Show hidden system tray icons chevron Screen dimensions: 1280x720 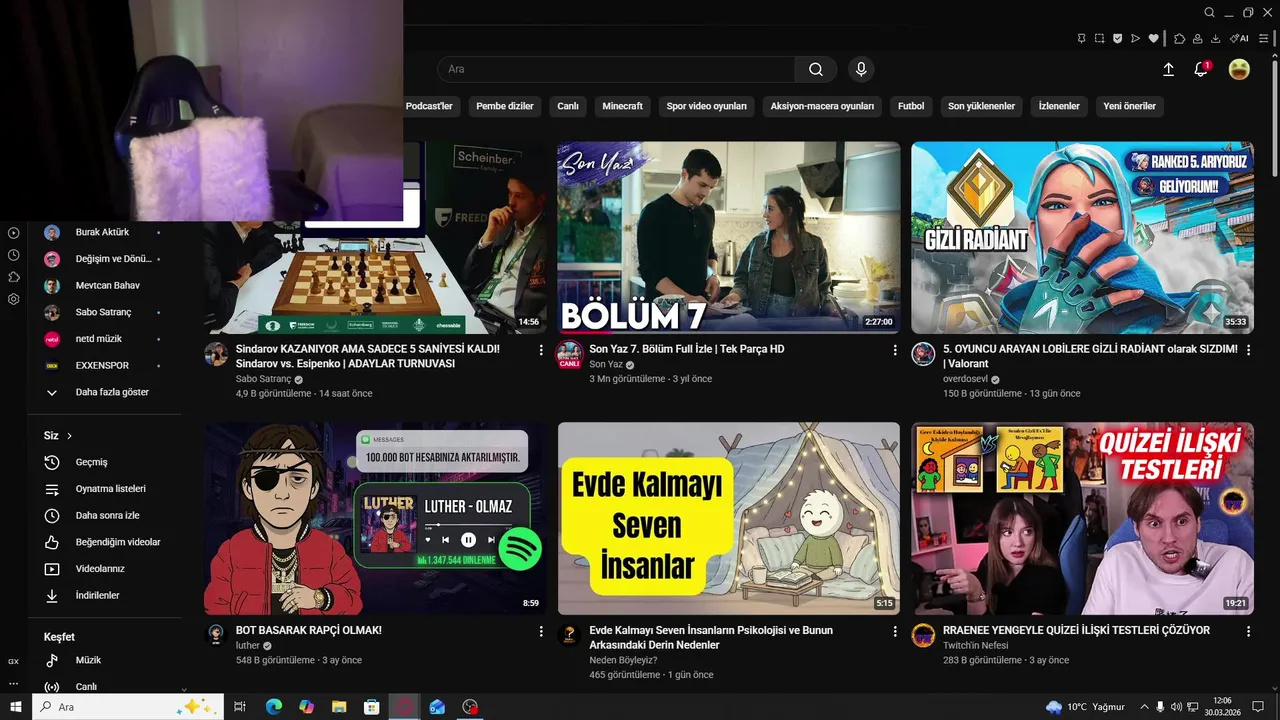tap(1144, 707)
